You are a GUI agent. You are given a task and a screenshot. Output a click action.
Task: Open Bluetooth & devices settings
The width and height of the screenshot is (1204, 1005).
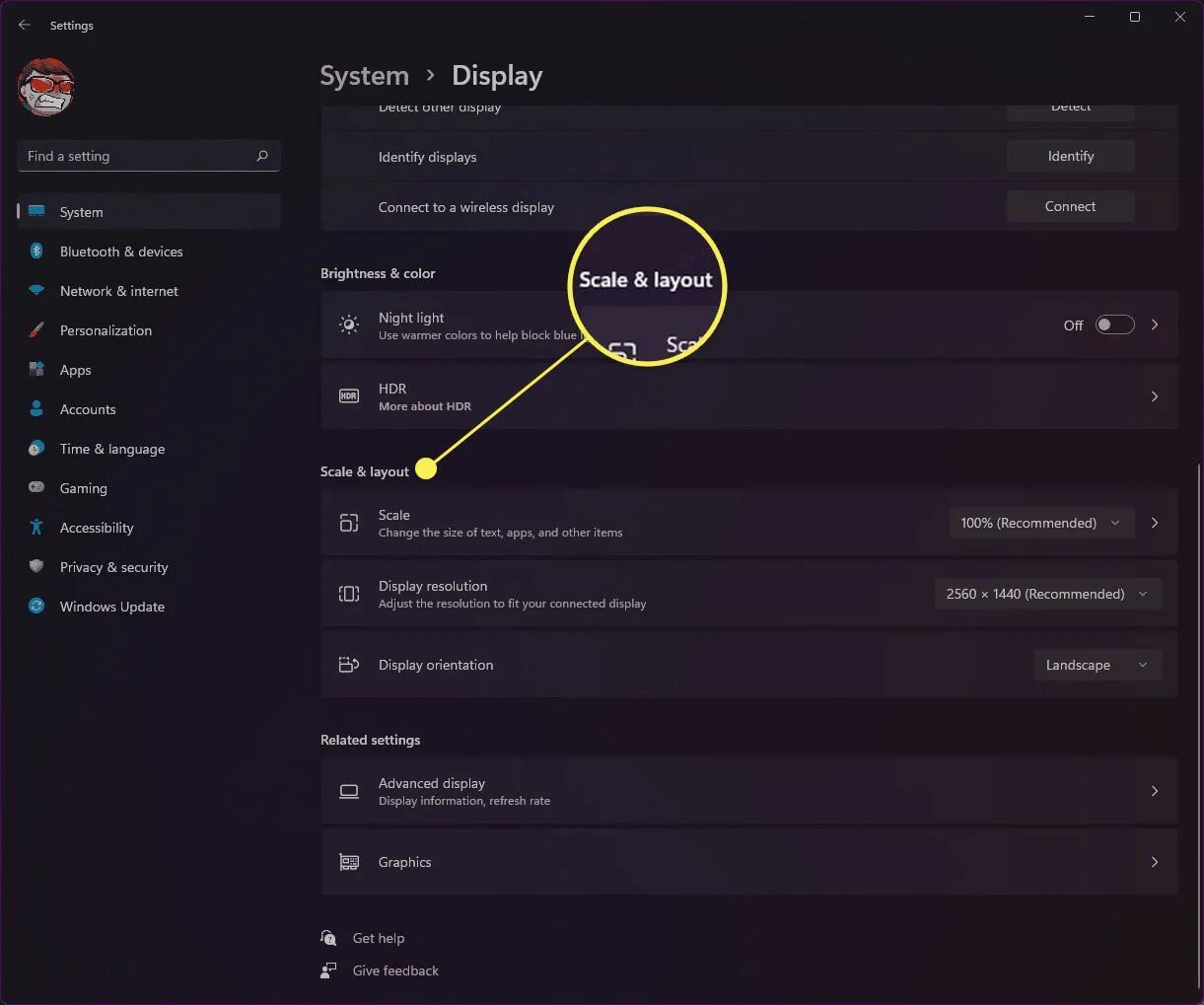[149, 251]
